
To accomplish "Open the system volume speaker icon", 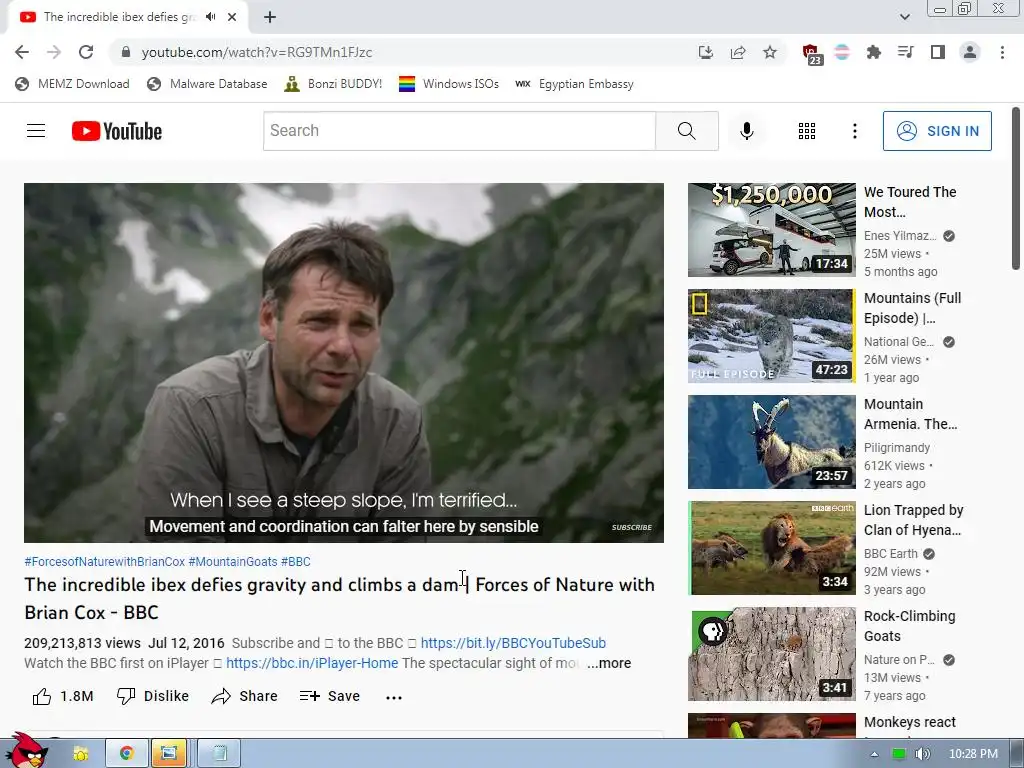I will click(x=921, y=754).
